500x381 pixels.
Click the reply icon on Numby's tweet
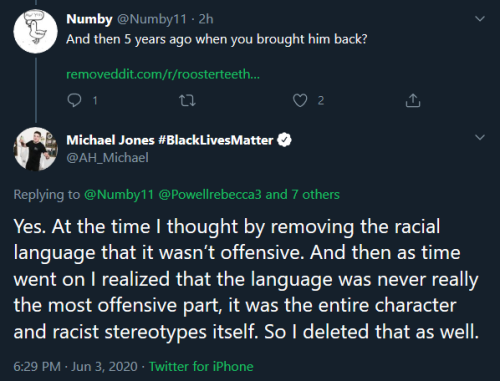point(74,100)
